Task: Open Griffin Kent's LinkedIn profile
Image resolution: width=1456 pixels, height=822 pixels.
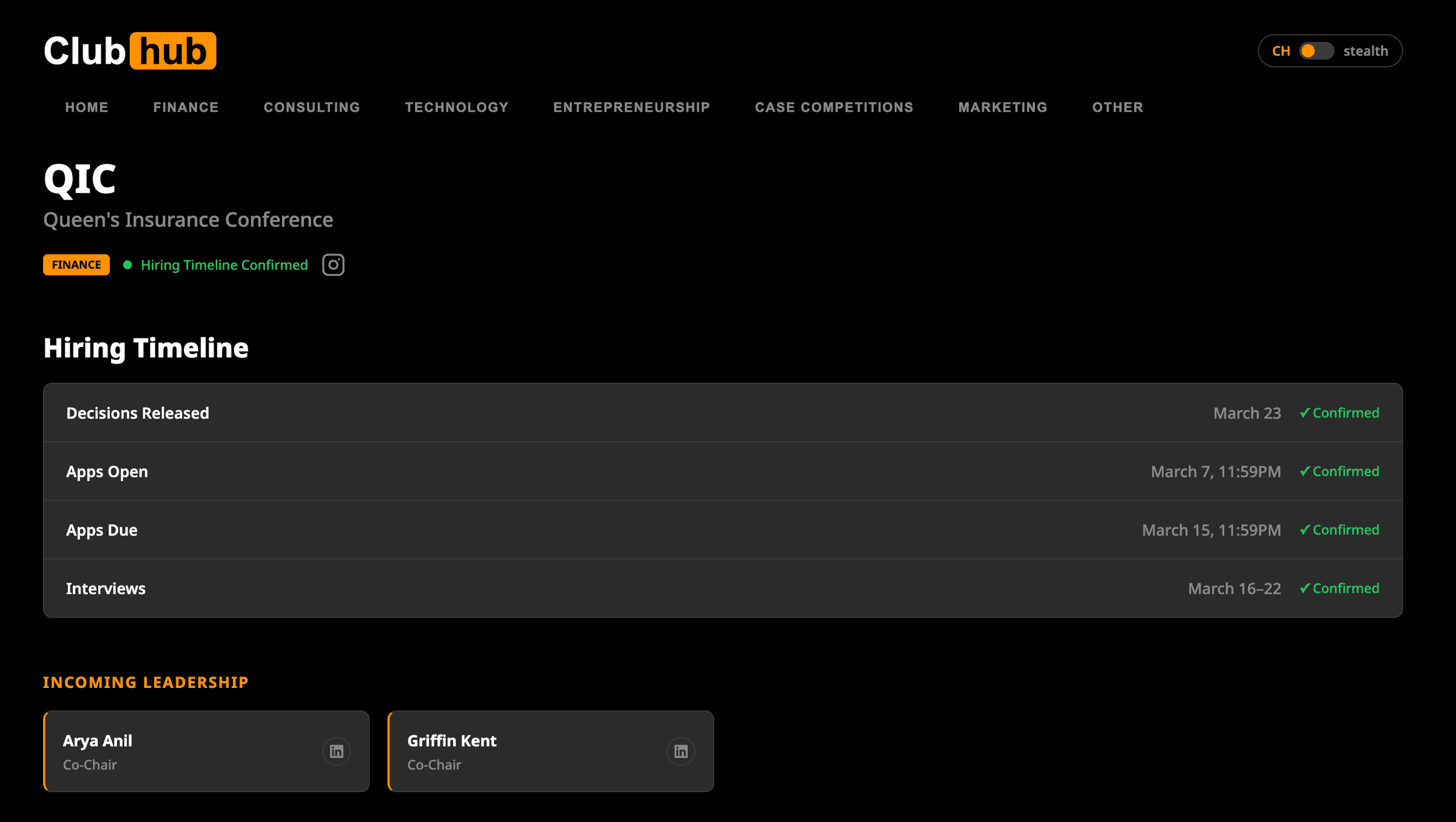Action: tap(681, 751)
